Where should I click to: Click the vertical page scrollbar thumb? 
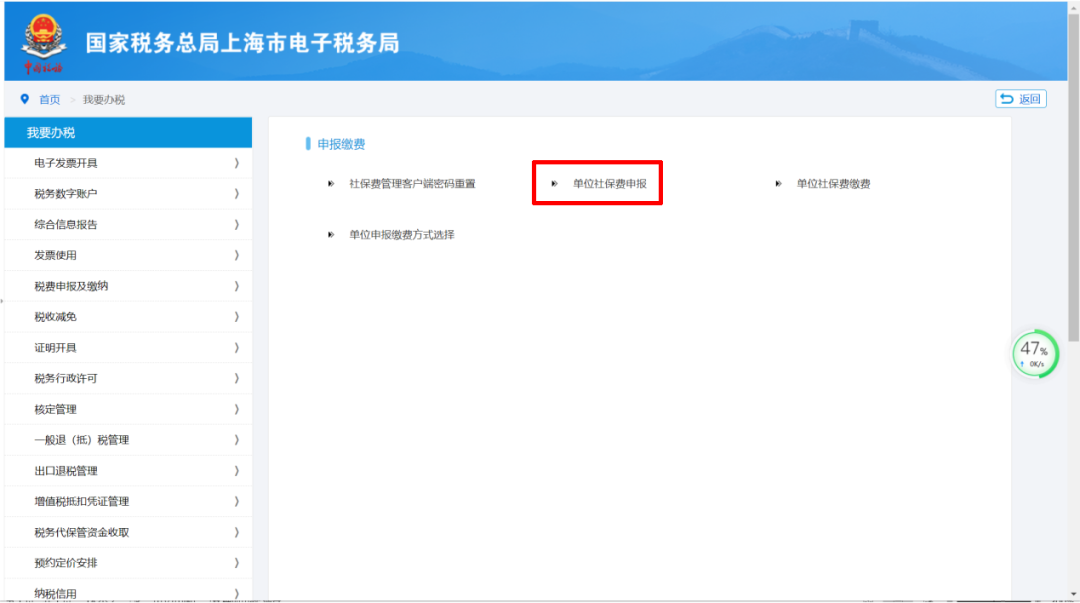[1074, 177]
